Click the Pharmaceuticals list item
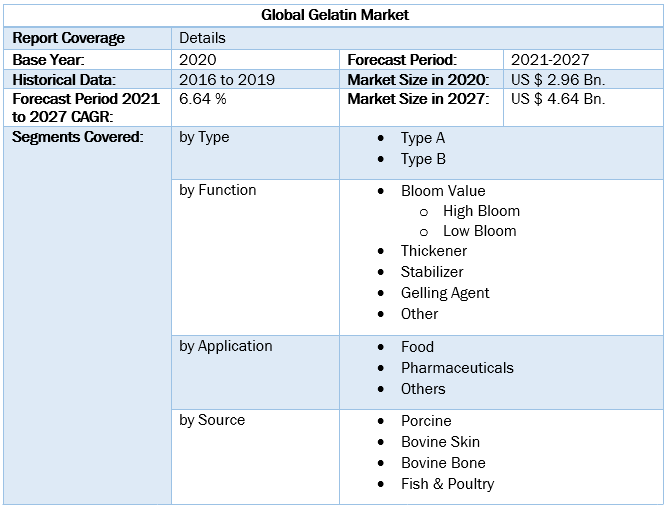The height and width of the screenshot is (510, 668). (x=457, y=368)
